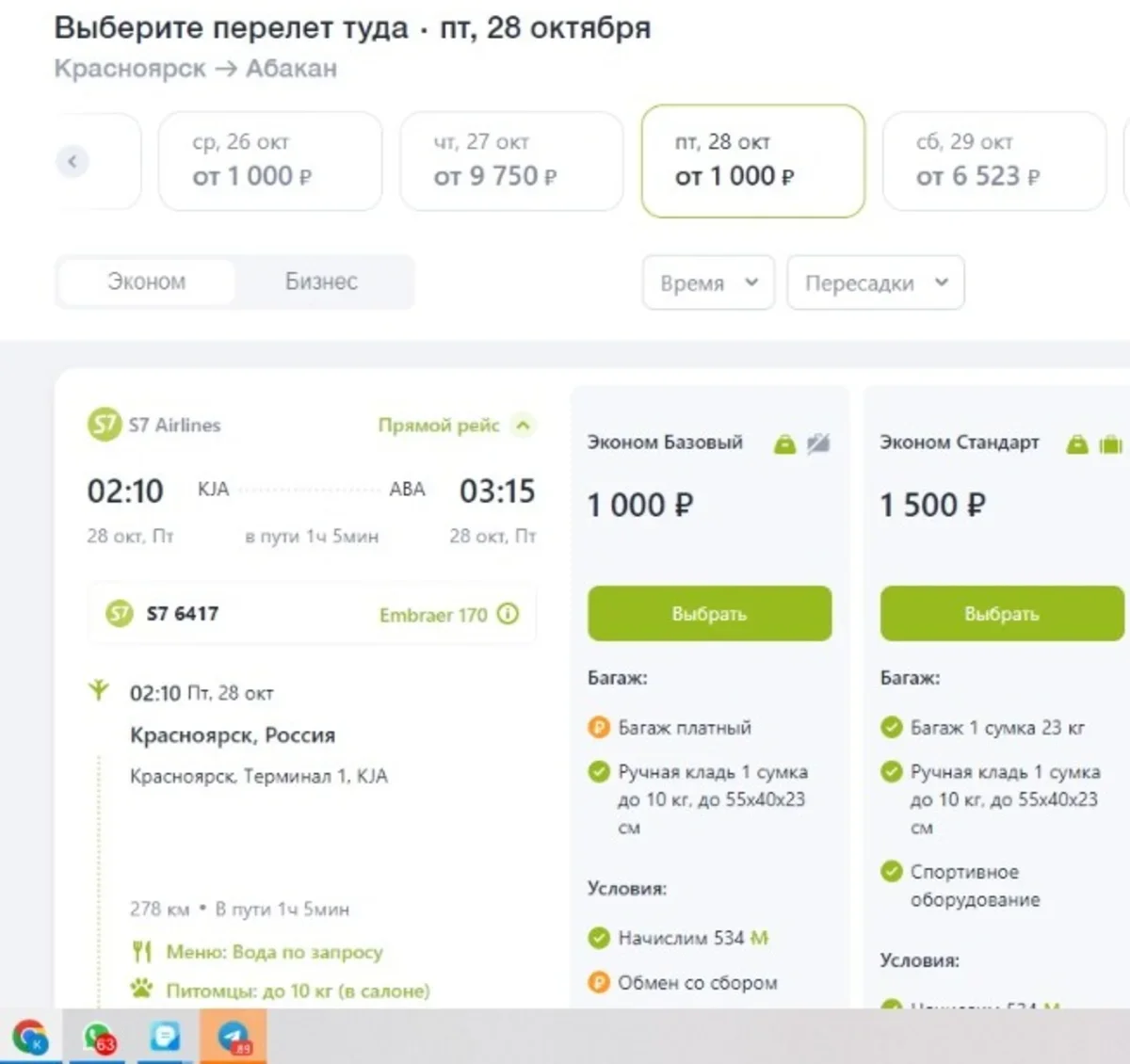Open WhatsApp from the taskbar
Screen dimensions: 1130x1064
[98, 1037]
